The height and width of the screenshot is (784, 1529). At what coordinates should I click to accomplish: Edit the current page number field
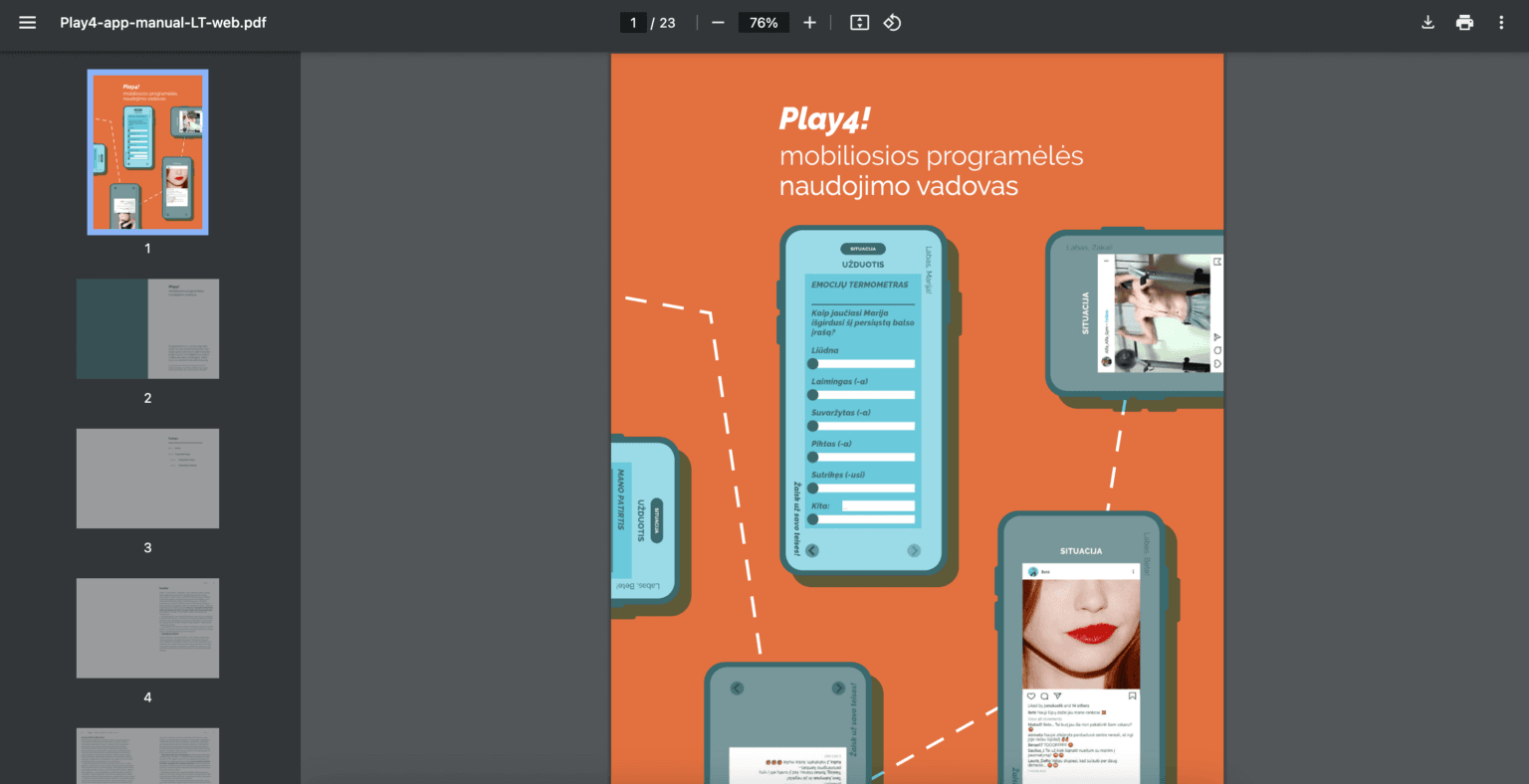tap(633, 22)
